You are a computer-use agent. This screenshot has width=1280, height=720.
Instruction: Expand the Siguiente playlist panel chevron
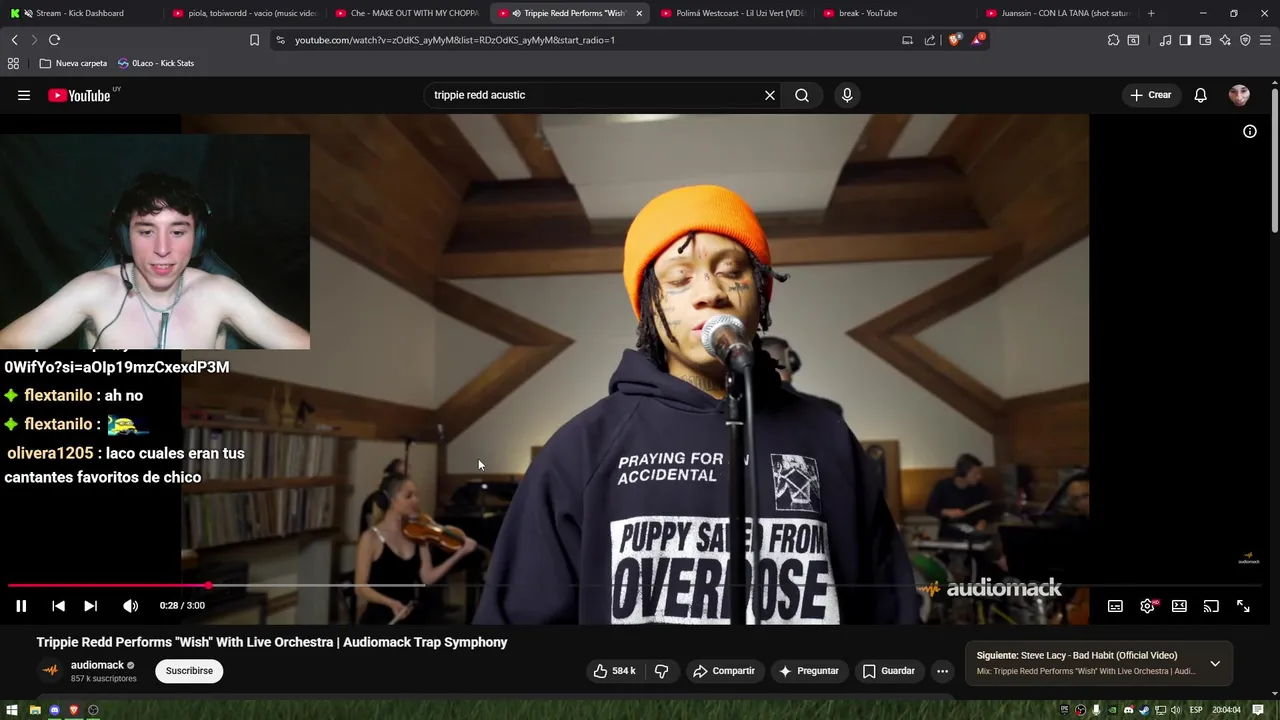pyautogui.click(x=1215, y=663)
